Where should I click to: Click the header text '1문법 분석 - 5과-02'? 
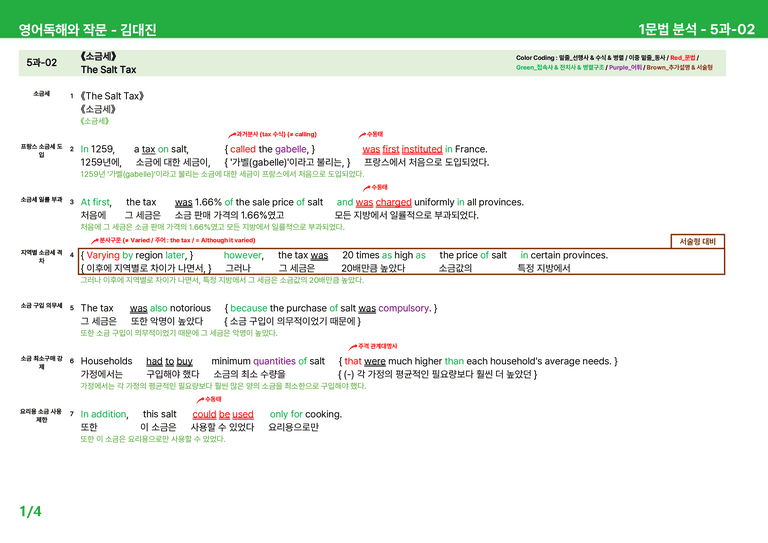coord(696,29)
